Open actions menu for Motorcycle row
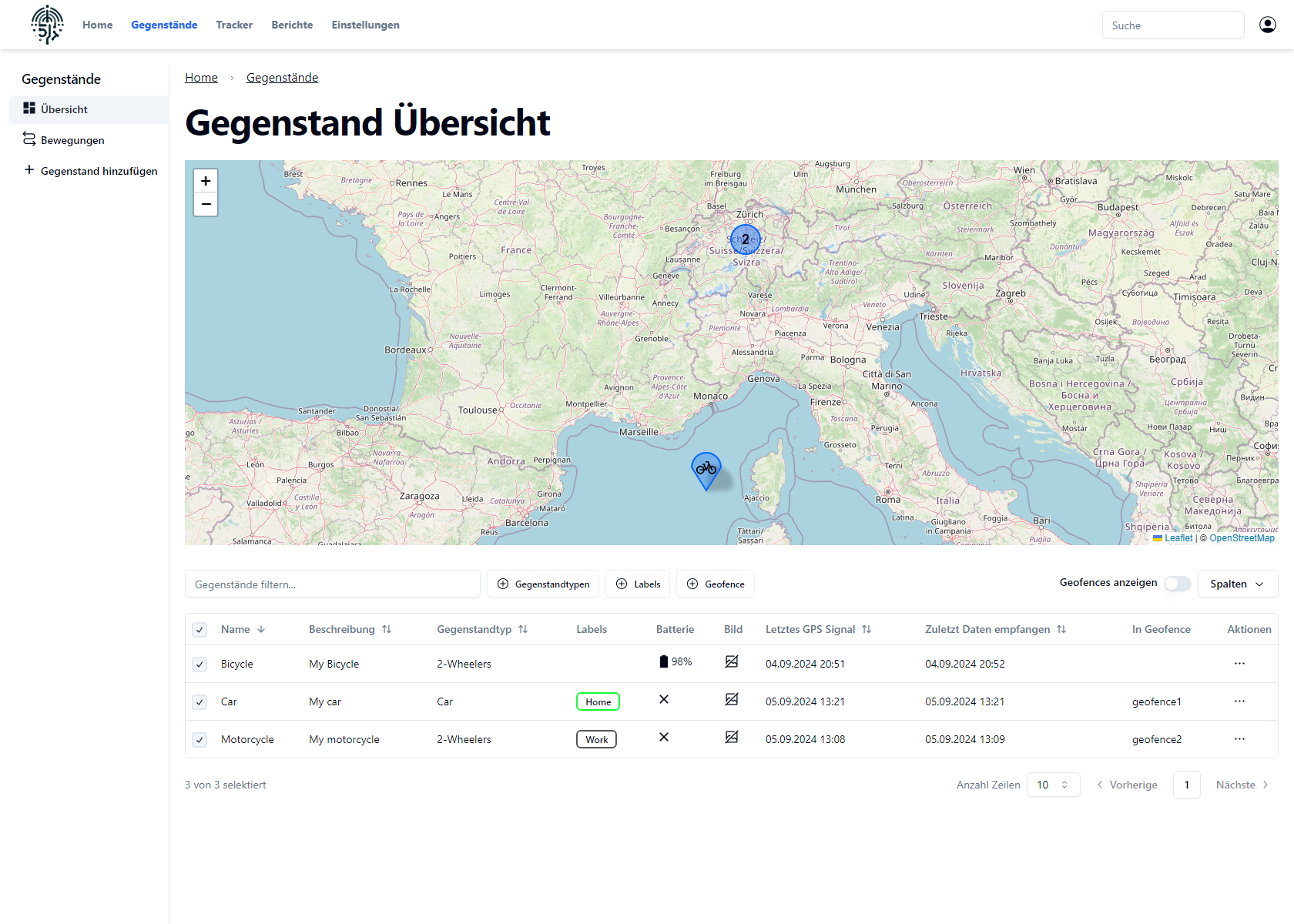Viewport: 1294px width, 924px height. click(x=1239, y=739)
